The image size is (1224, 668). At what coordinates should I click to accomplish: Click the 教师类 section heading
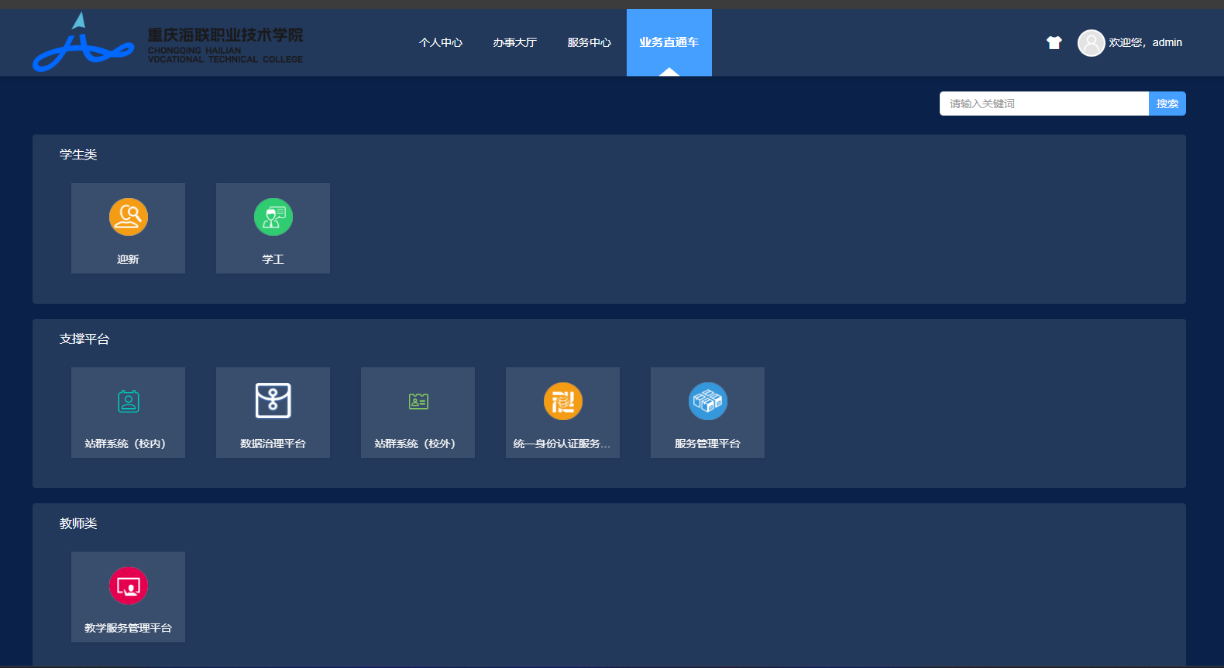pos(78,524)
